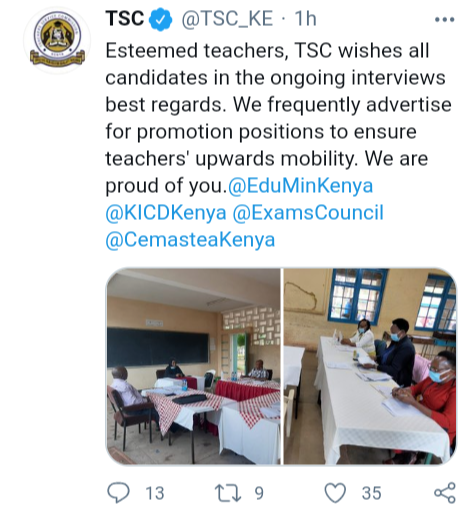The image size is (464, 506).
Task: Click the reply speech bubble icon
Action: [118, 493]
